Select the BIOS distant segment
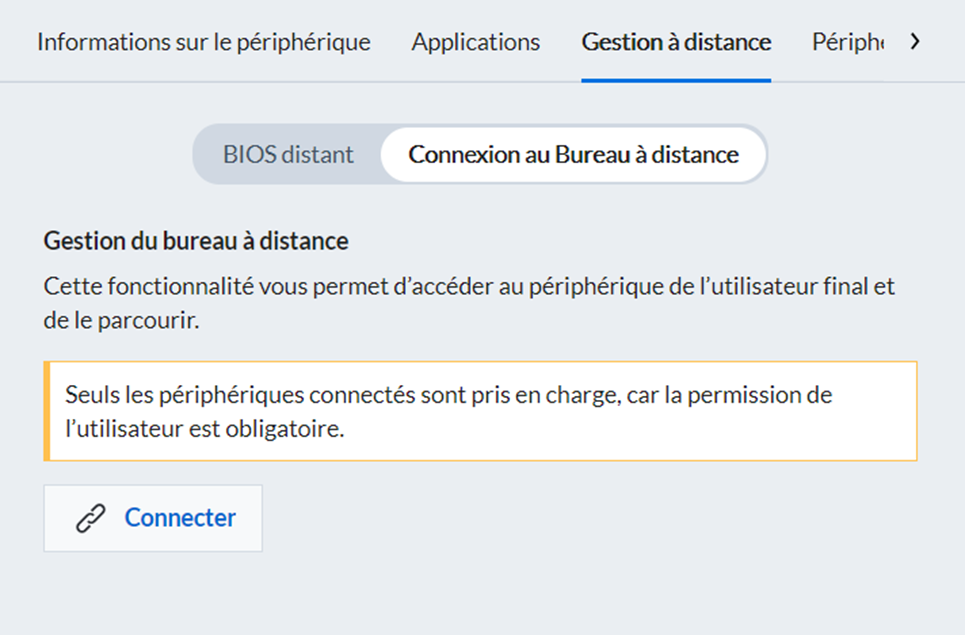Screen dimensions: 965x635 pyautogui.click(x=288, y=154)
